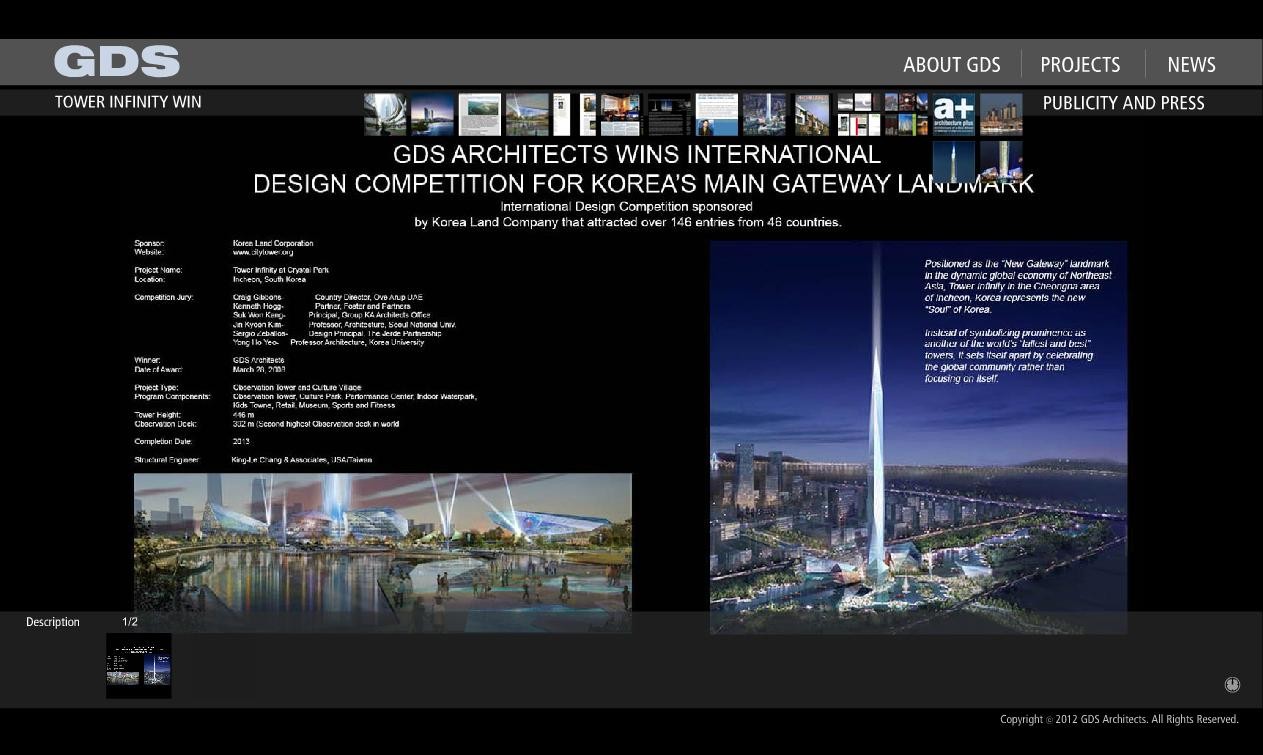Open the tower thumbnail below the a+ thumbnail
Viewport: 1263px width, 755px height.
953,162
